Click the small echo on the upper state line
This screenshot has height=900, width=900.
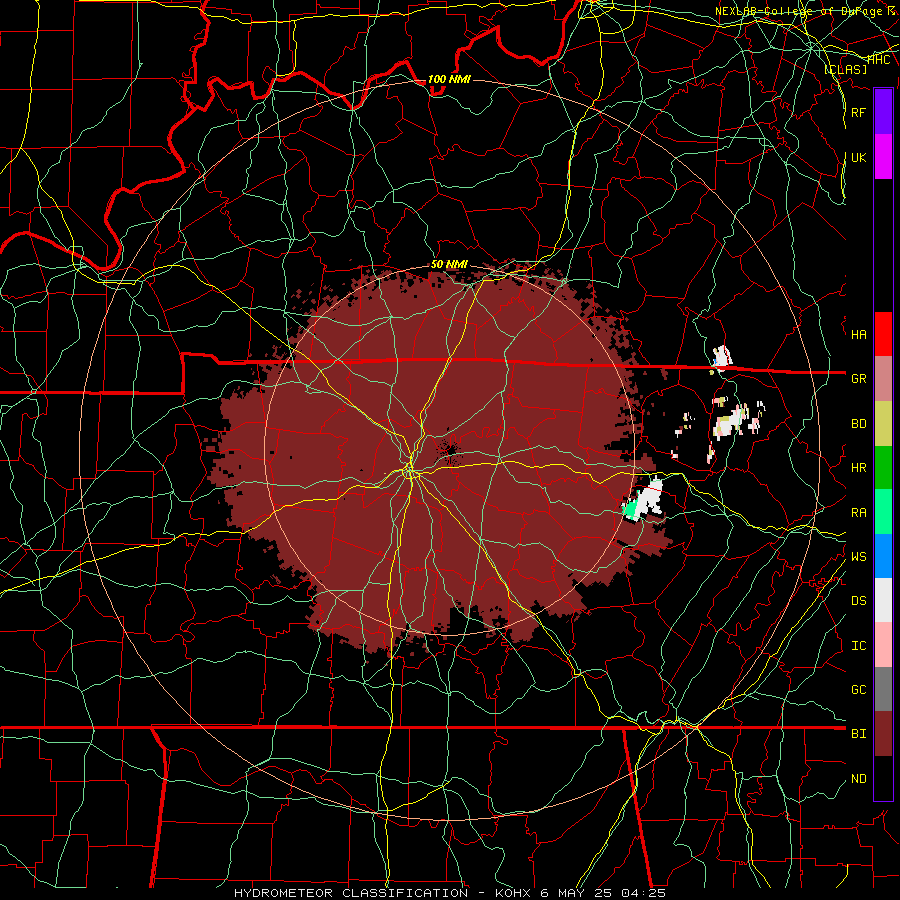pos(721,358)
